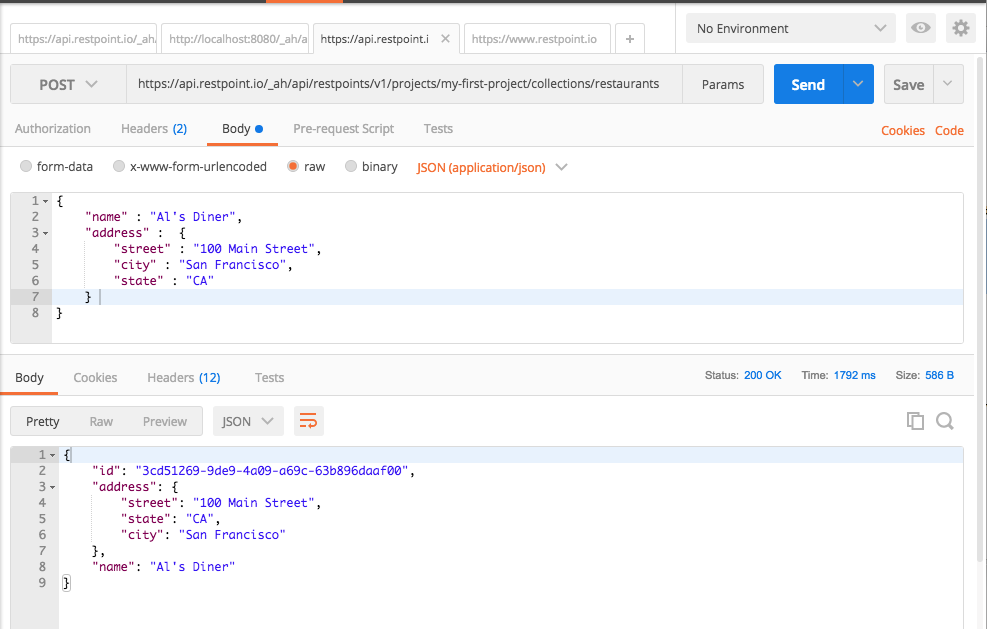Viewport: 987px width, 629px height.
Task: Open the response Tests tab
Action: pyautogui.click(x=269, y=377)
